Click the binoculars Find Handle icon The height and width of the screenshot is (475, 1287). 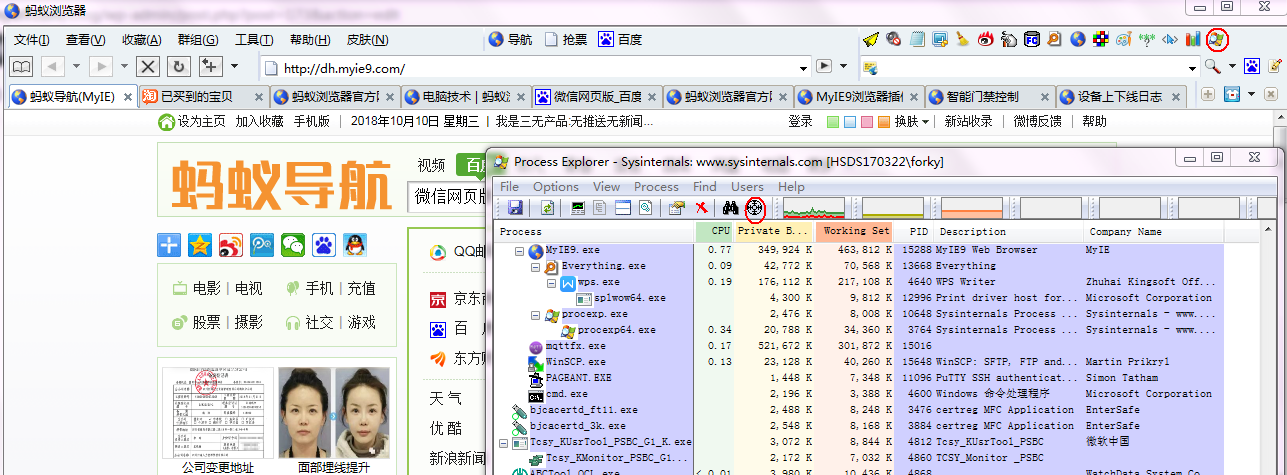click(x=731, y=208)
